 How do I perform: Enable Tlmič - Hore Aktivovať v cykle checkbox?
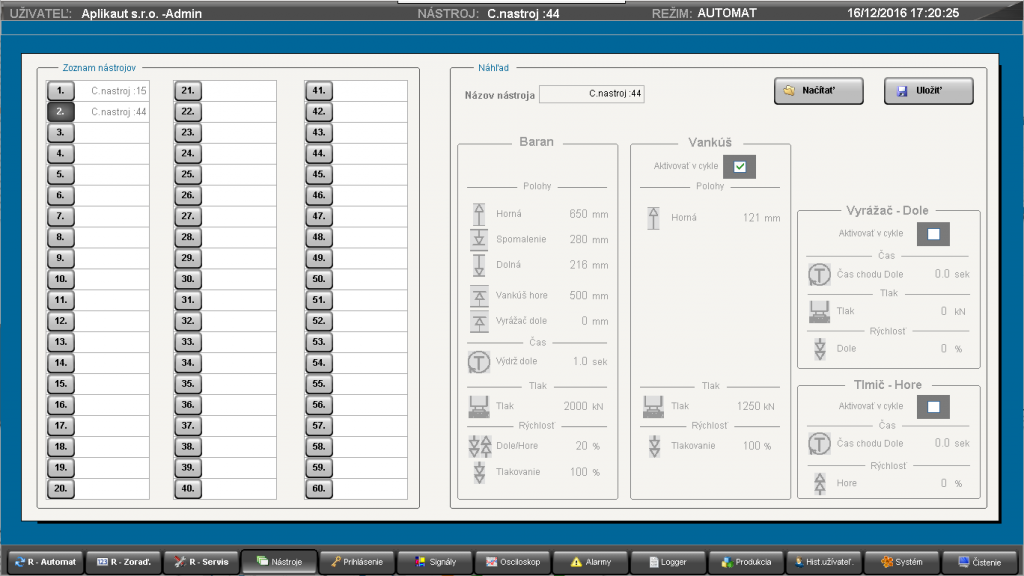(x=933, y=407)
